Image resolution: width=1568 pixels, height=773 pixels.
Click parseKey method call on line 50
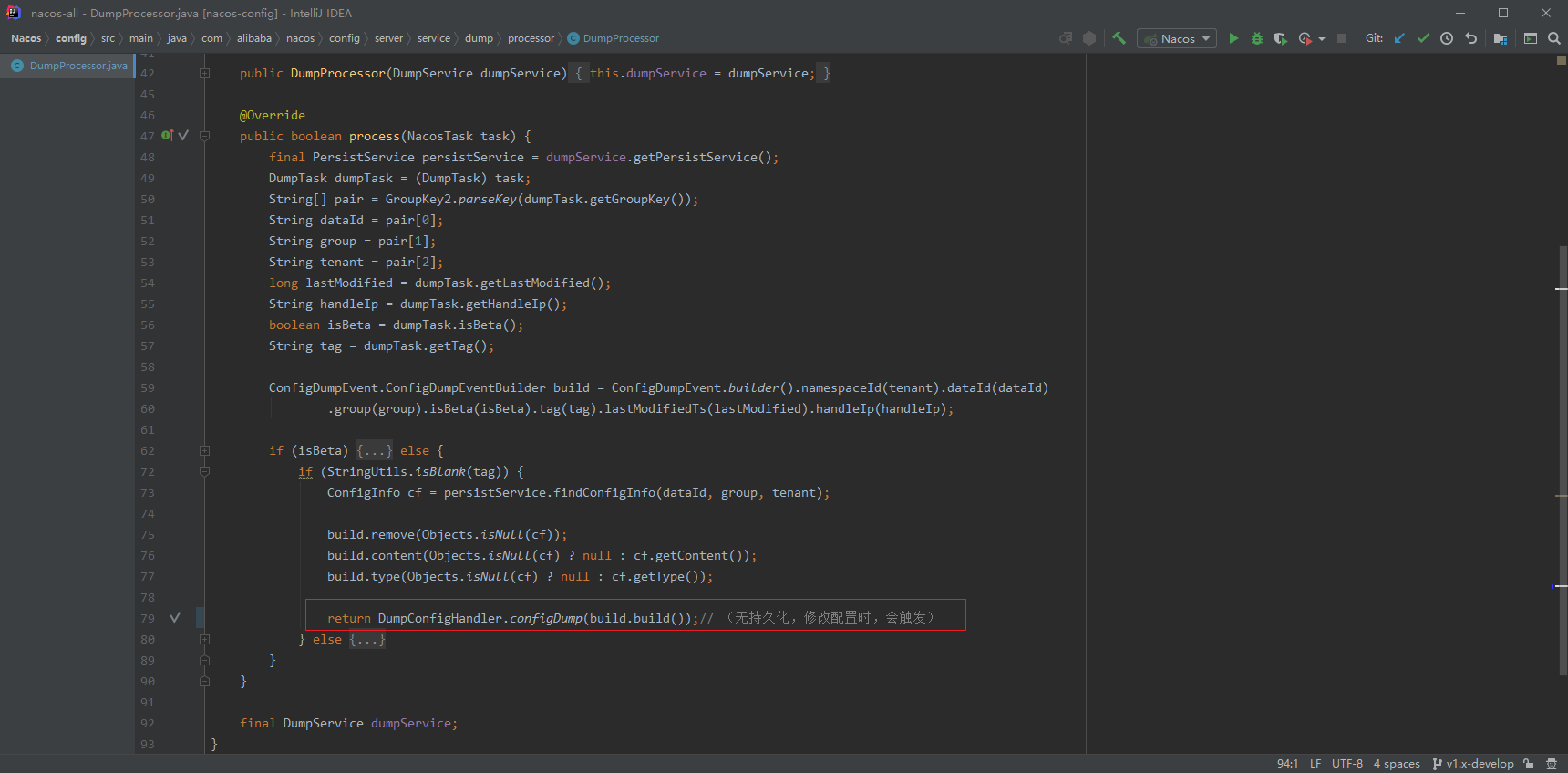coord(488,199)
